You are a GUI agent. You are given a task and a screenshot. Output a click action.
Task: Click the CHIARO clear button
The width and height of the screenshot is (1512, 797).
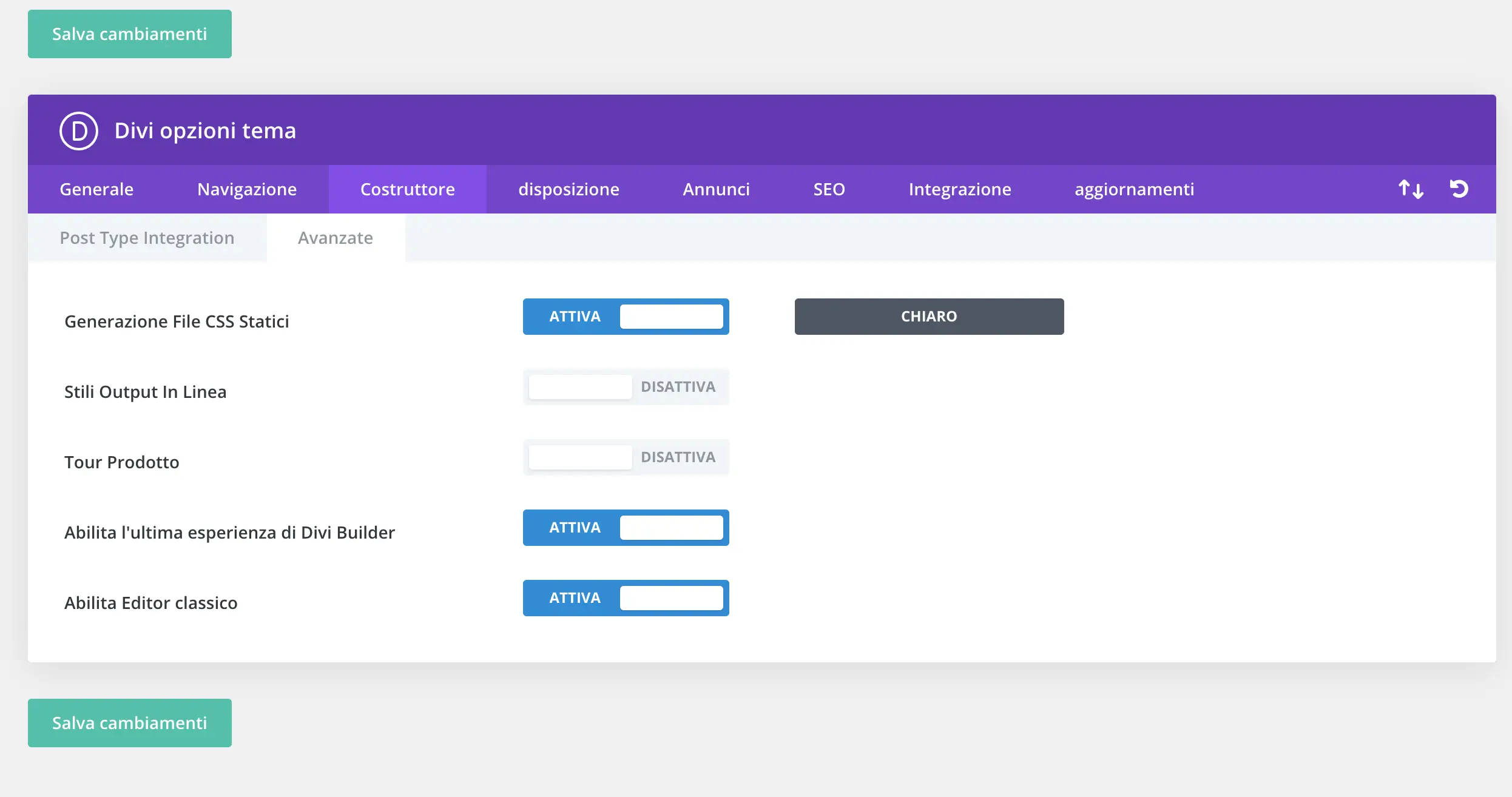(929, 317)
